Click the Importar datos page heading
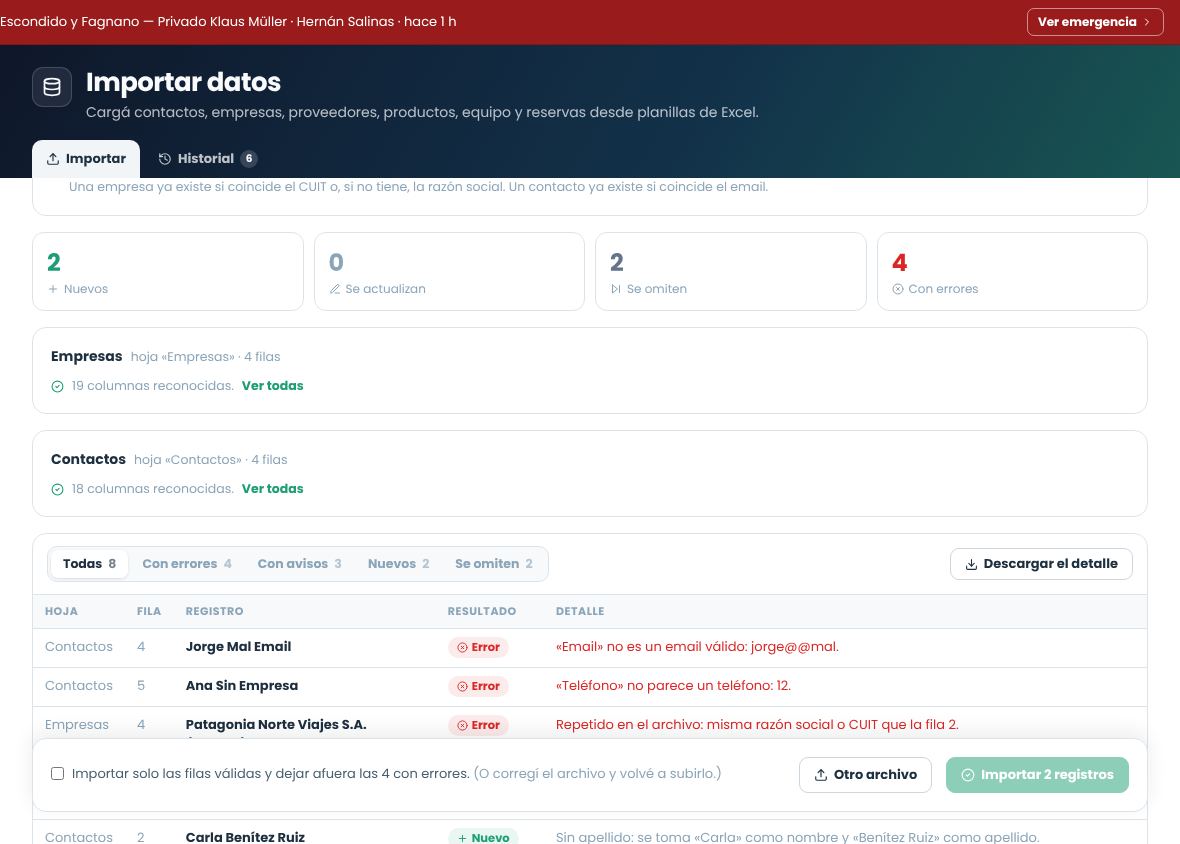 183,82
